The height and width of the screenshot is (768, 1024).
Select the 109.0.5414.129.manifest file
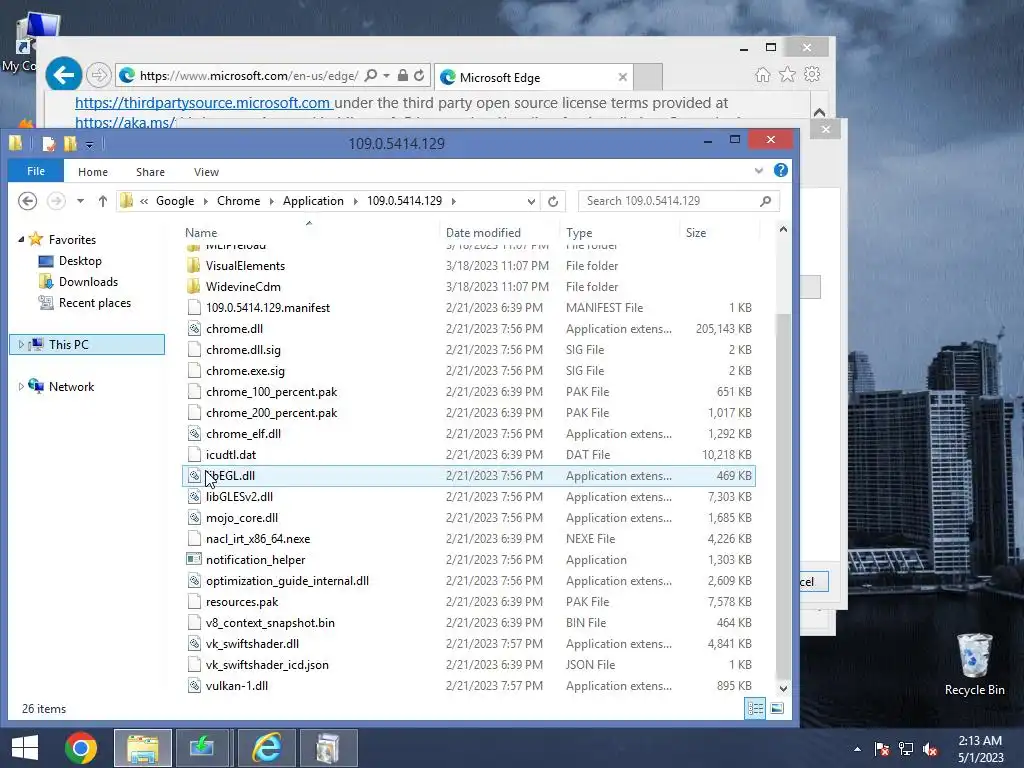coord(268,308)
